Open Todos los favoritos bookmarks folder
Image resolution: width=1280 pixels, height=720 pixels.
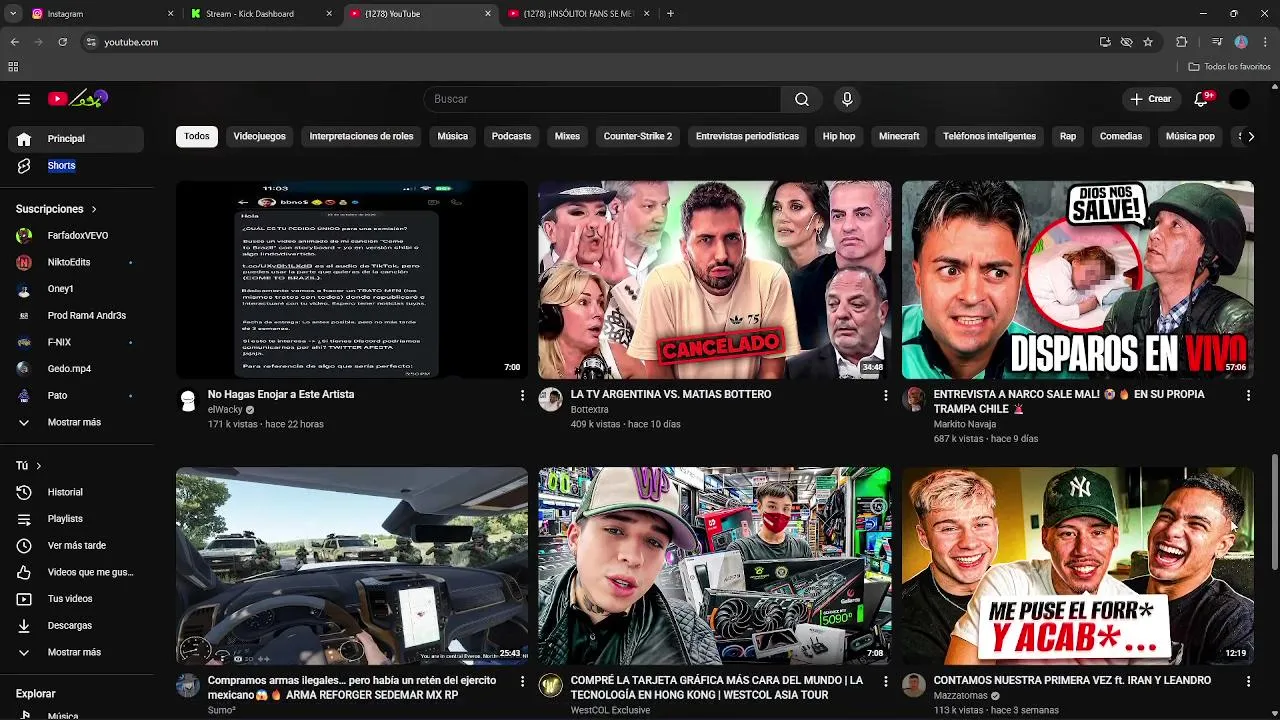pyautogui.click(x=1229, y=67)
